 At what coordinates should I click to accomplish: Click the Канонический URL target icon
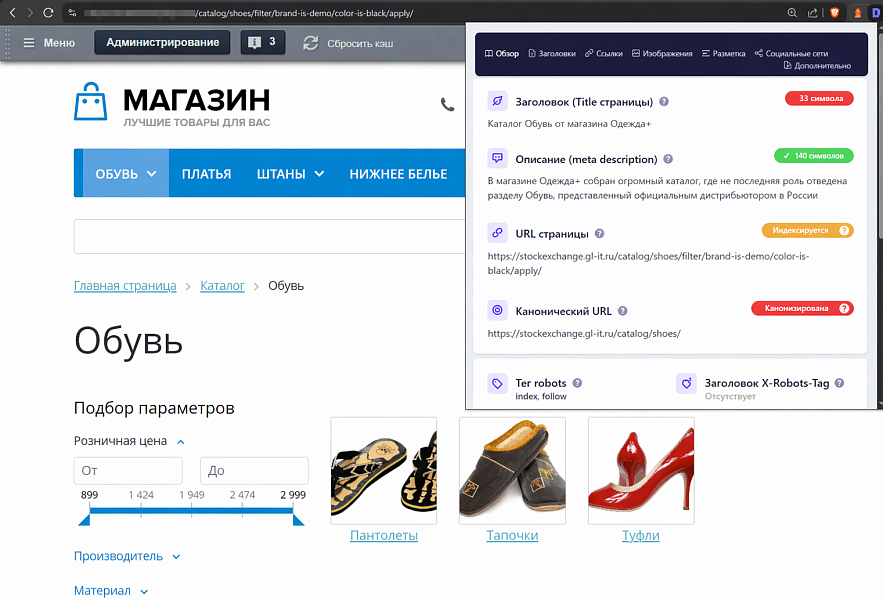click(497, 310)
